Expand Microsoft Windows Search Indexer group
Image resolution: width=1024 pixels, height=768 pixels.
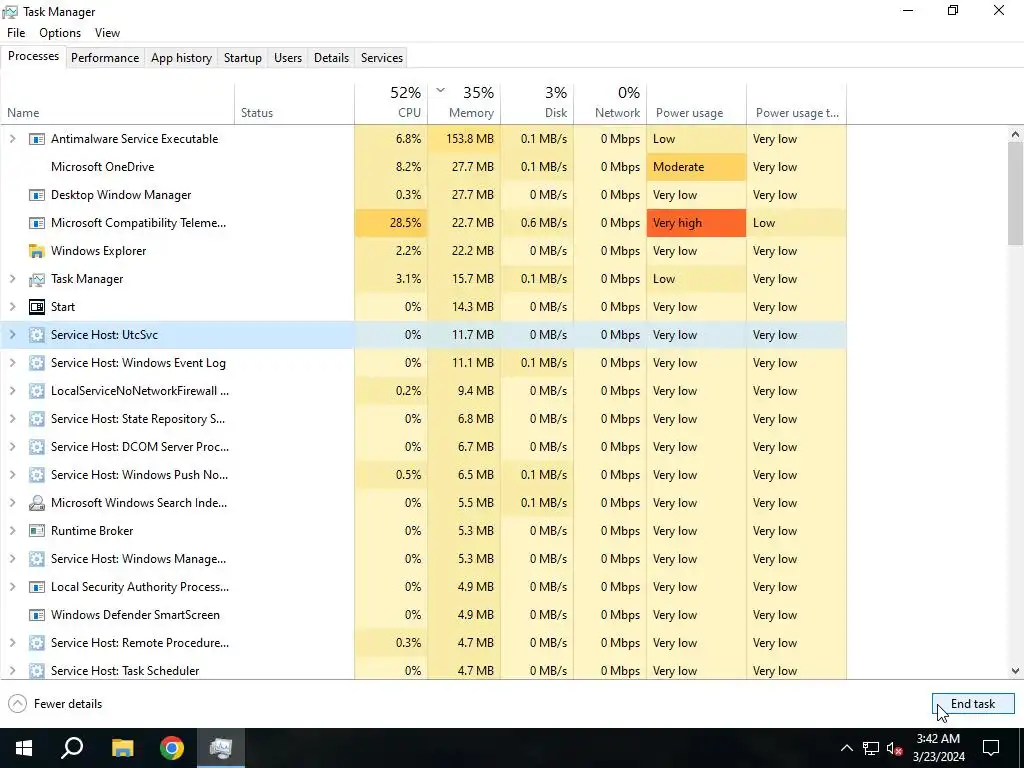[12, 503]
